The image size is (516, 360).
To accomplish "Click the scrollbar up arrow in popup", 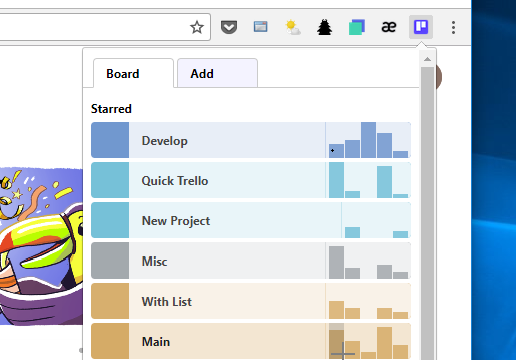I will tap(427, 60).
